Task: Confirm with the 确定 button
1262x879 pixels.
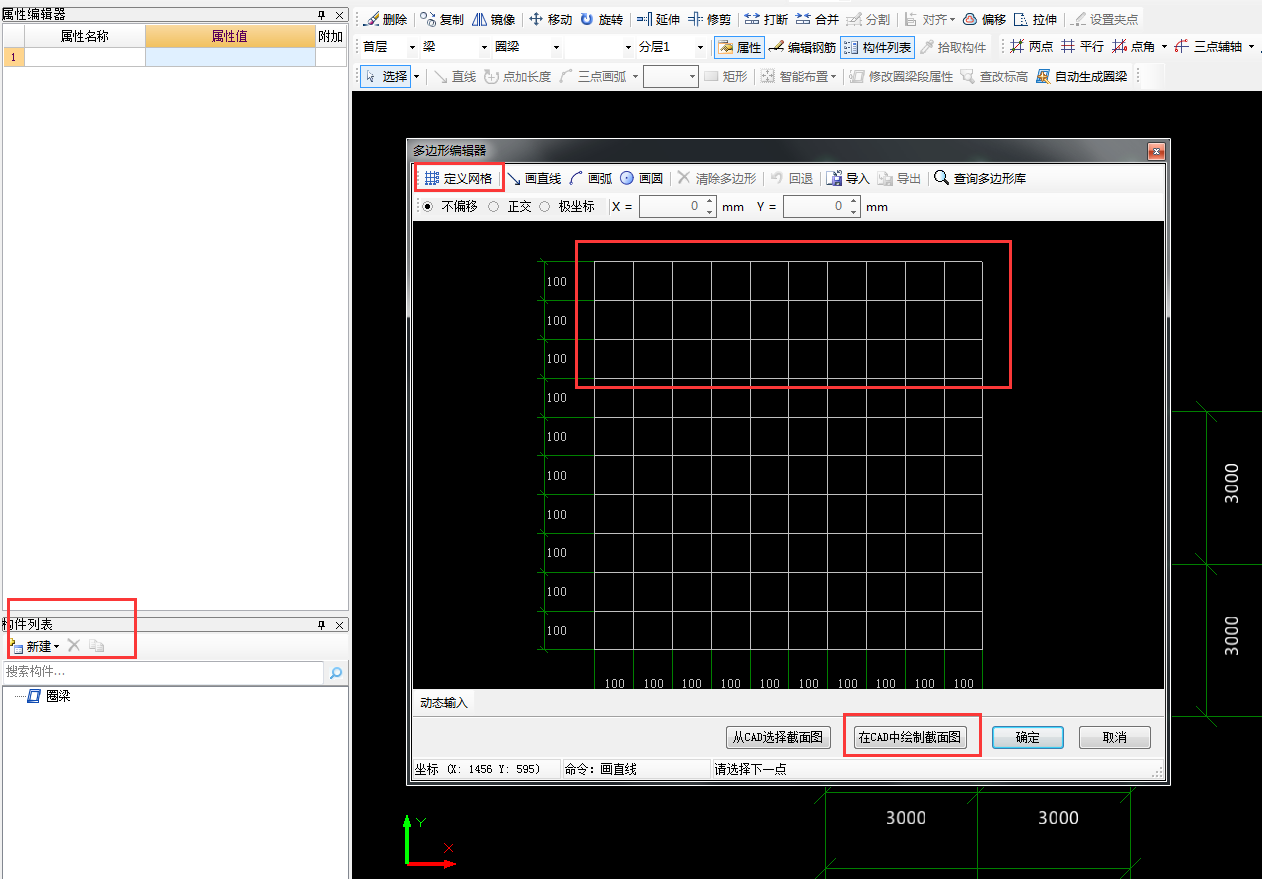Action: tap(1027, 737)
